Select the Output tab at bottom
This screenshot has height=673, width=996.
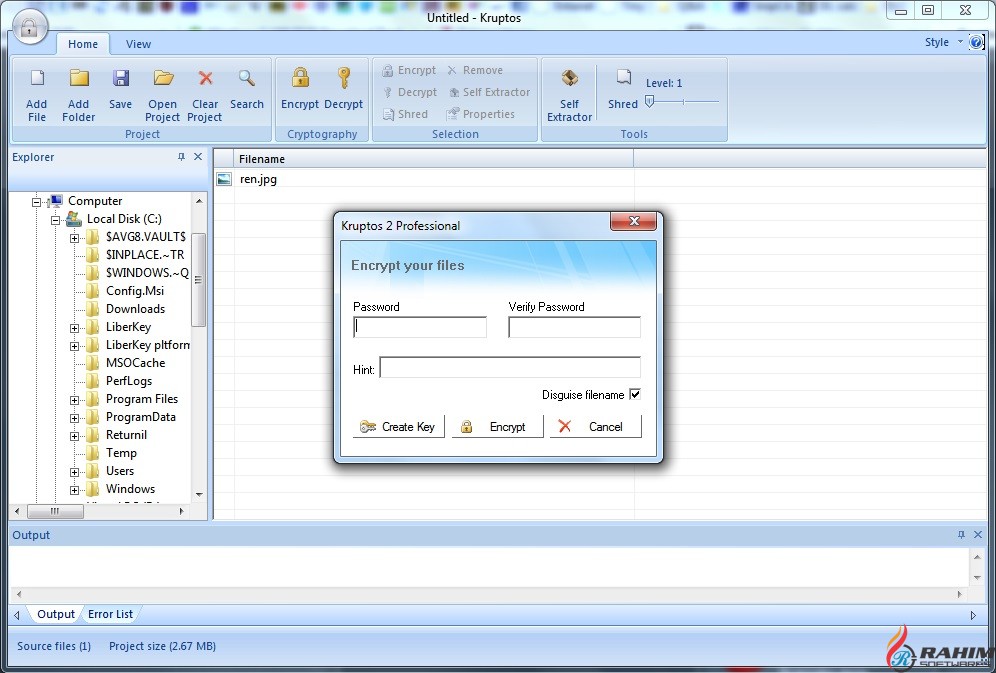[56, 614]
